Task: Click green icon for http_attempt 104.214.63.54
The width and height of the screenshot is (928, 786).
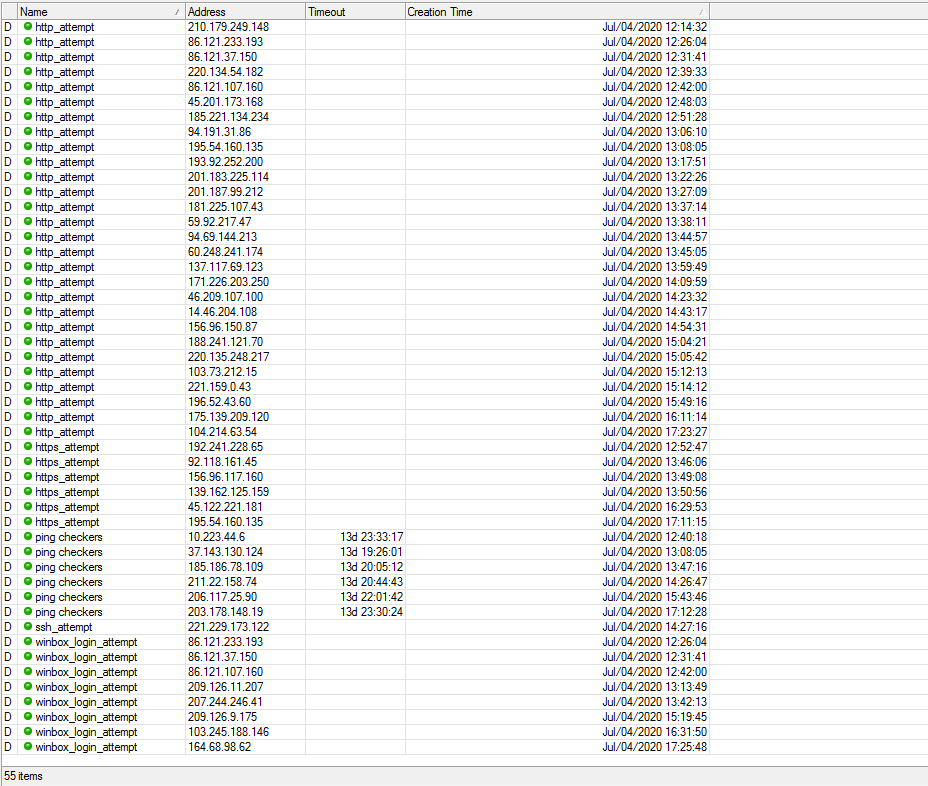Action: click(x=28, y=431)
